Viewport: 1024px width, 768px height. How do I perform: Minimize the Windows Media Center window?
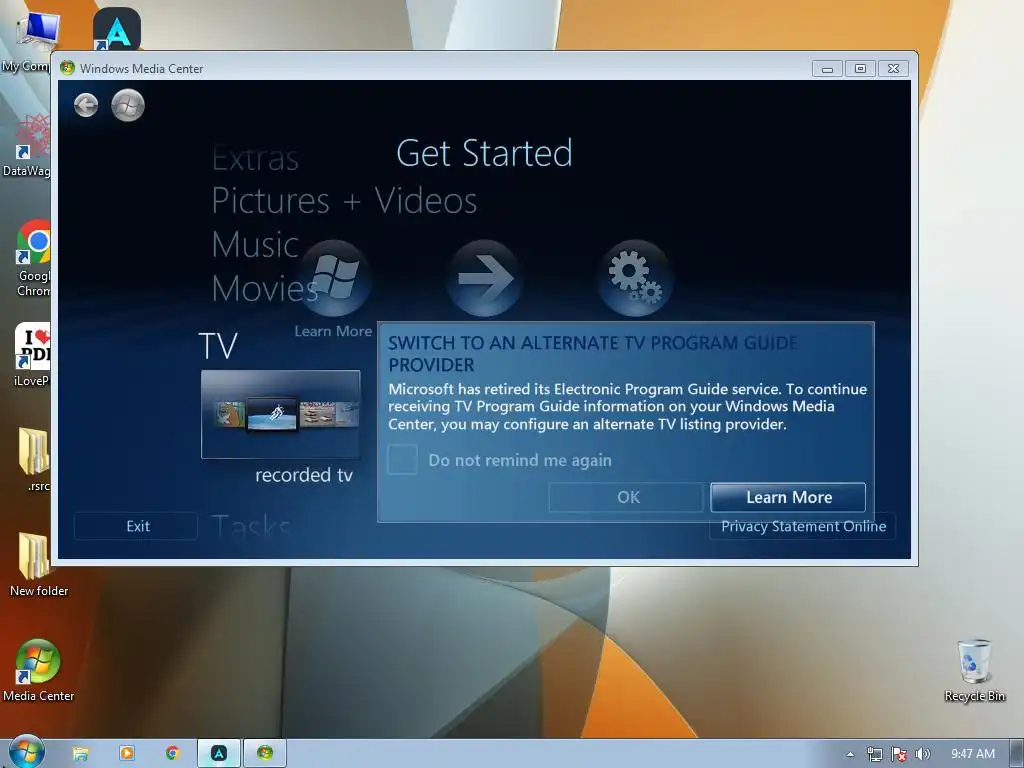coord(827,69)
